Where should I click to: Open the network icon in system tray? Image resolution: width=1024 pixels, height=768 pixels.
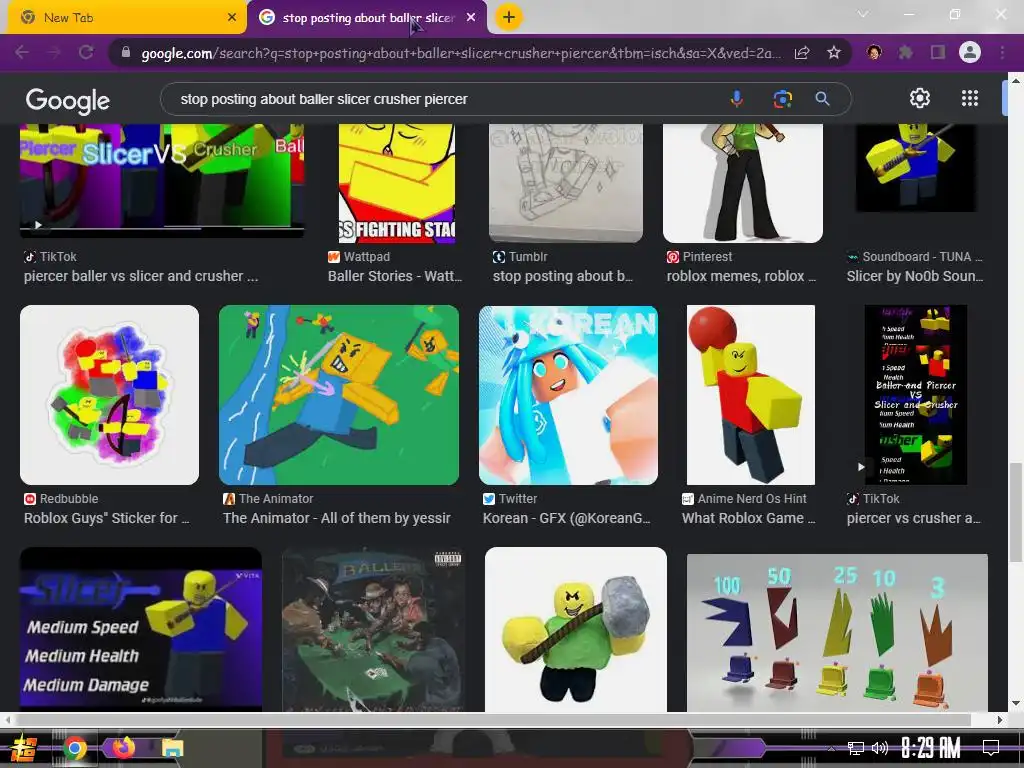(856, 748)
